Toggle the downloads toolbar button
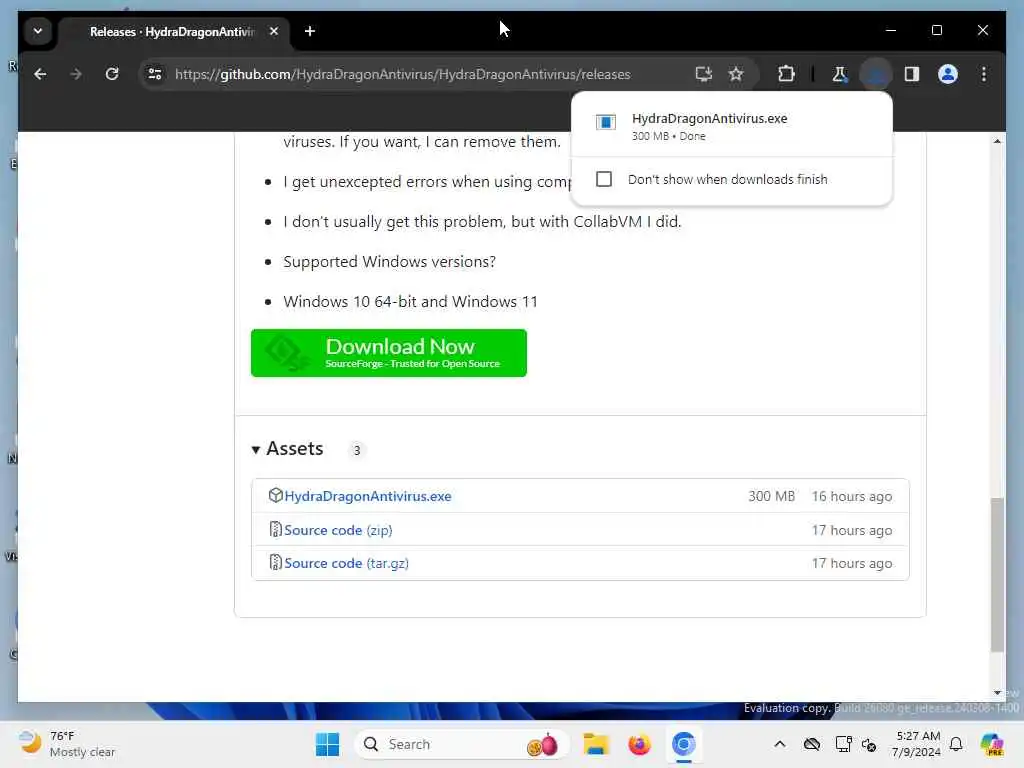1024x768 pixels. click(x=876, y=74)
